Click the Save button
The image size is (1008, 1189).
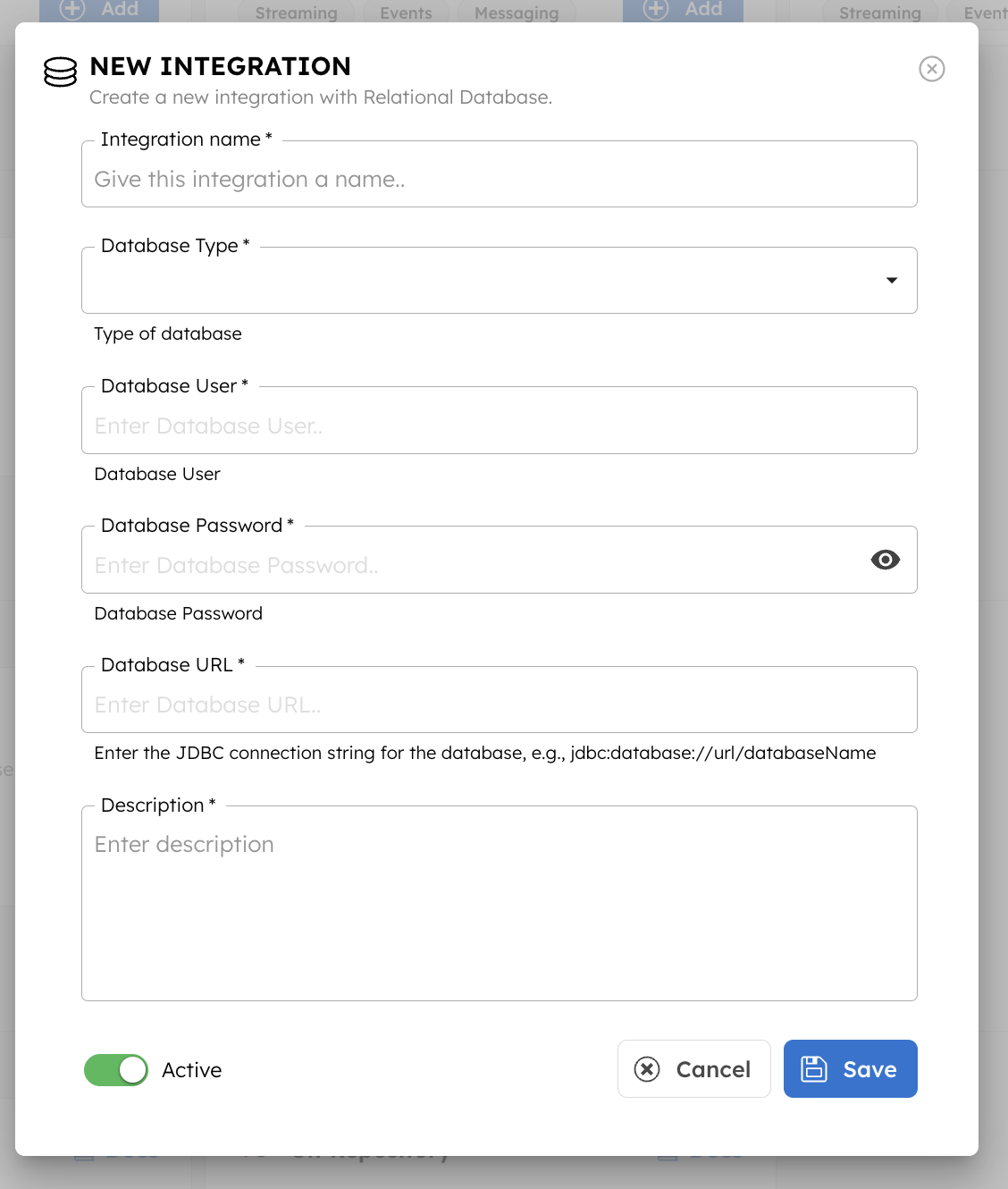[850, 1069]
